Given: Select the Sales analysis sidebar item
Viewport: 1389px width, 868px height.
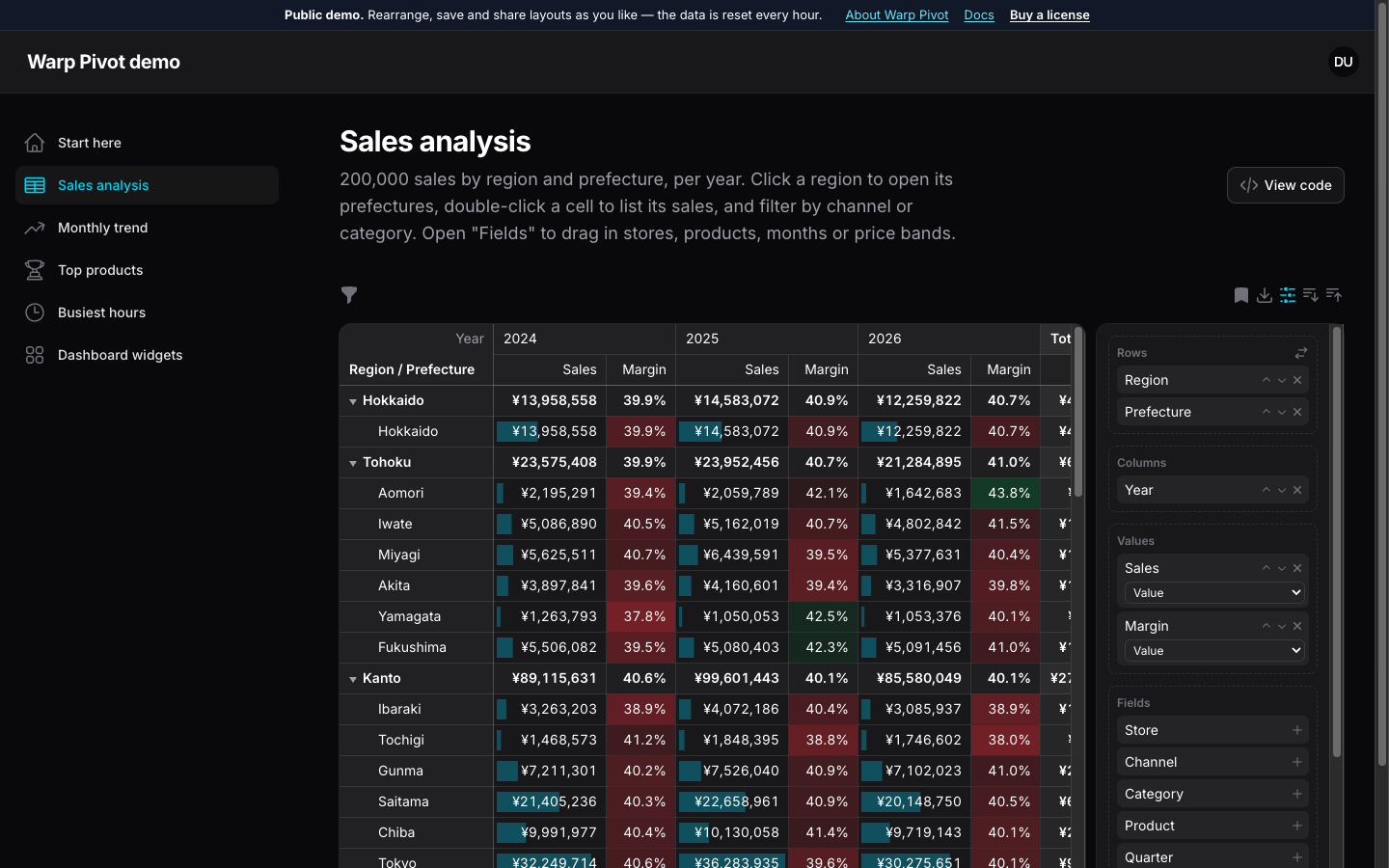Looking at the screenshot, I should click(147, 185).
